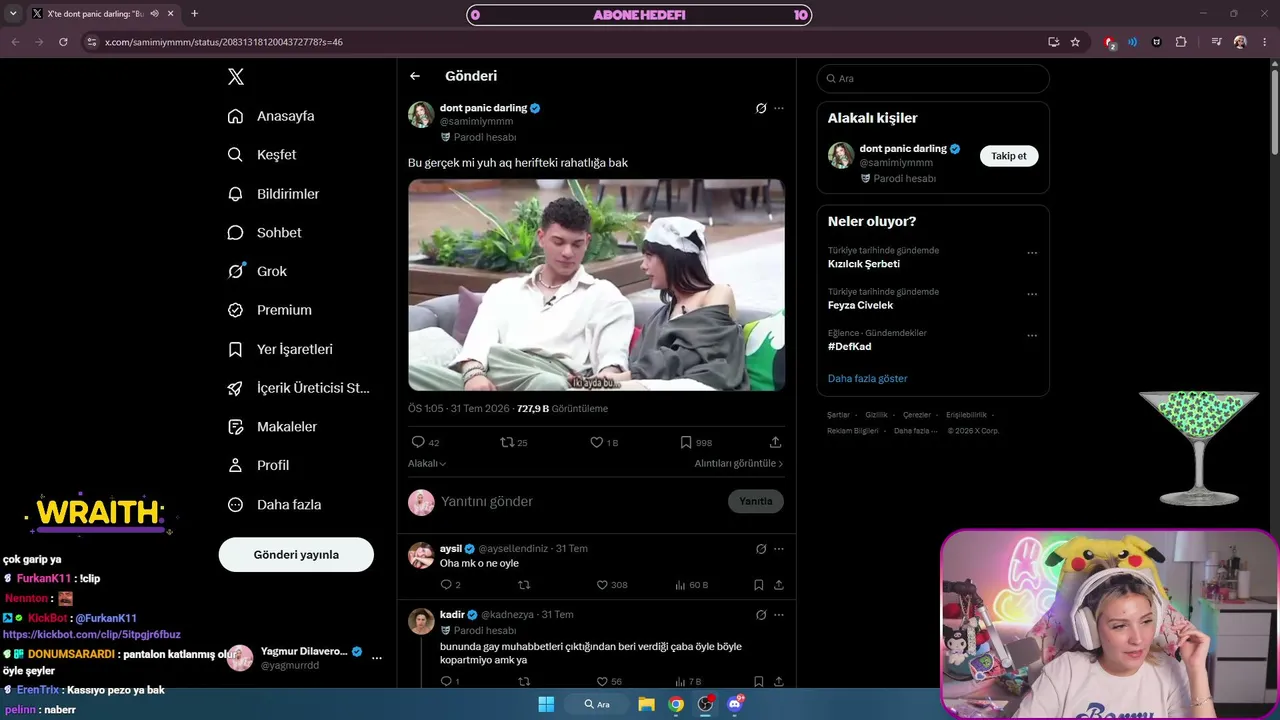Reply to the main post (42)
Screen dimensions: 1280x720
click(x=425, y=442)
